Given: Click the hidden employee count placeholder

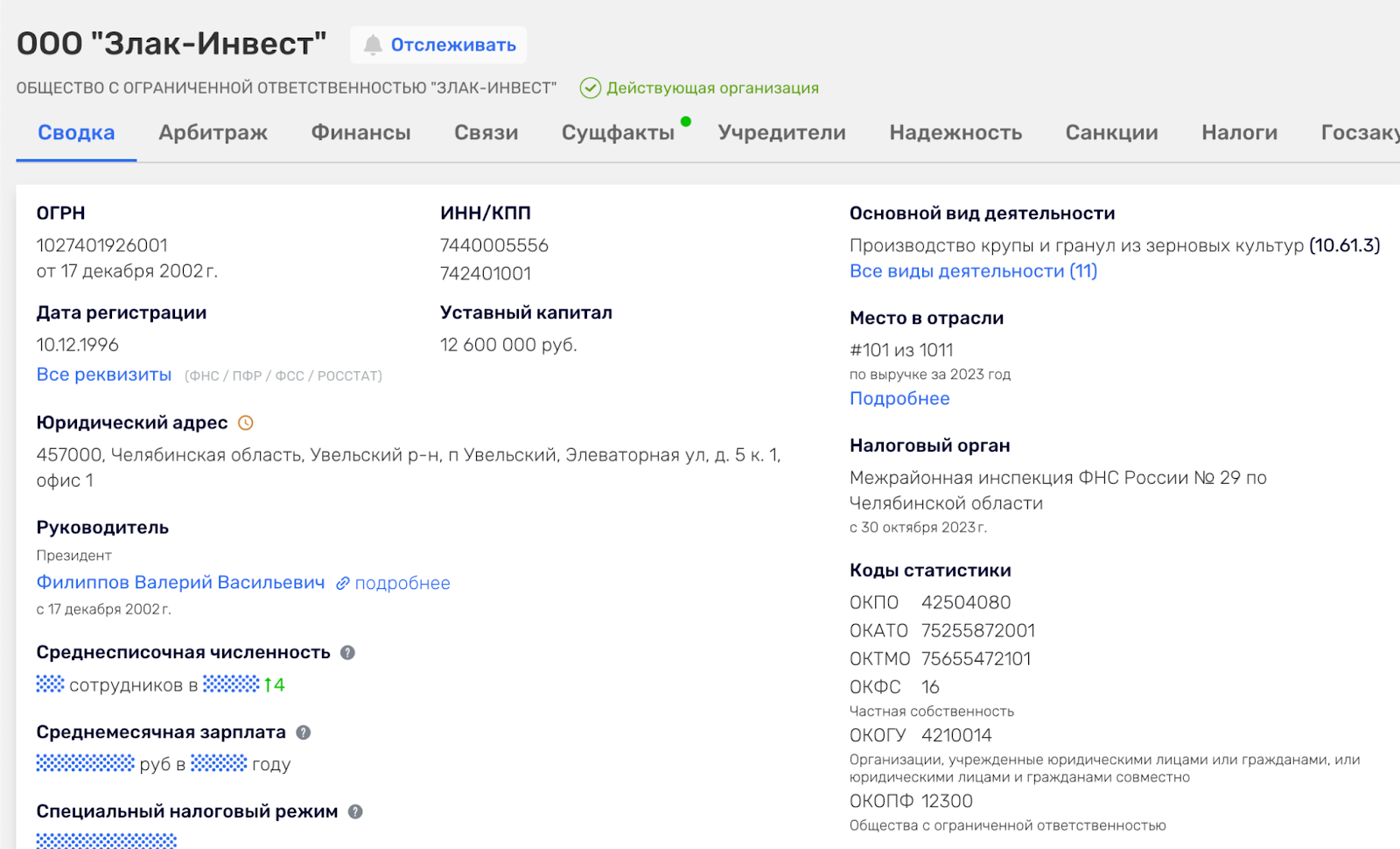Looking at the screenshot, I should pyautogui.click(x=50, y=684).
